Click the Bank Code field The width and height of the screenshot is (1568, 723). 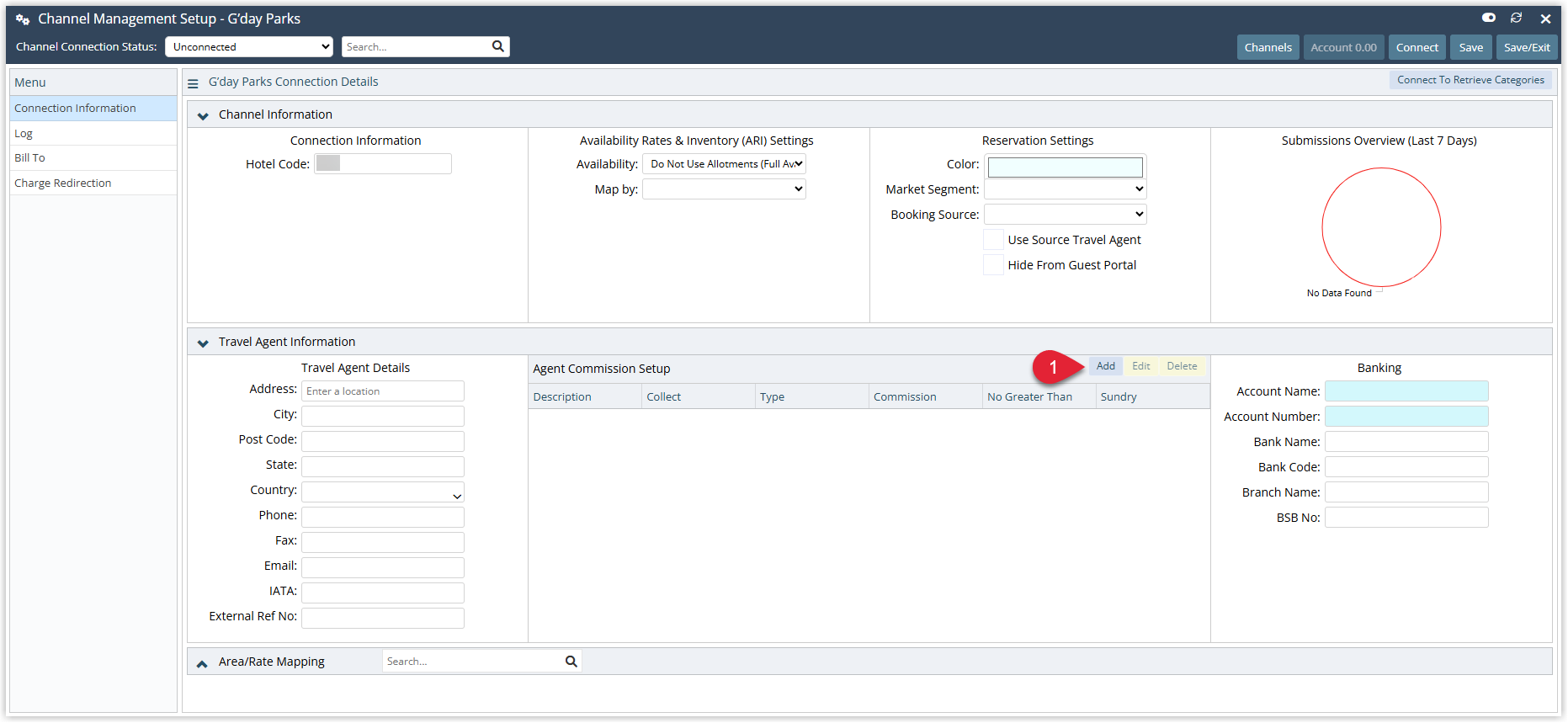pyautogui.click(x=1406, y=466)
